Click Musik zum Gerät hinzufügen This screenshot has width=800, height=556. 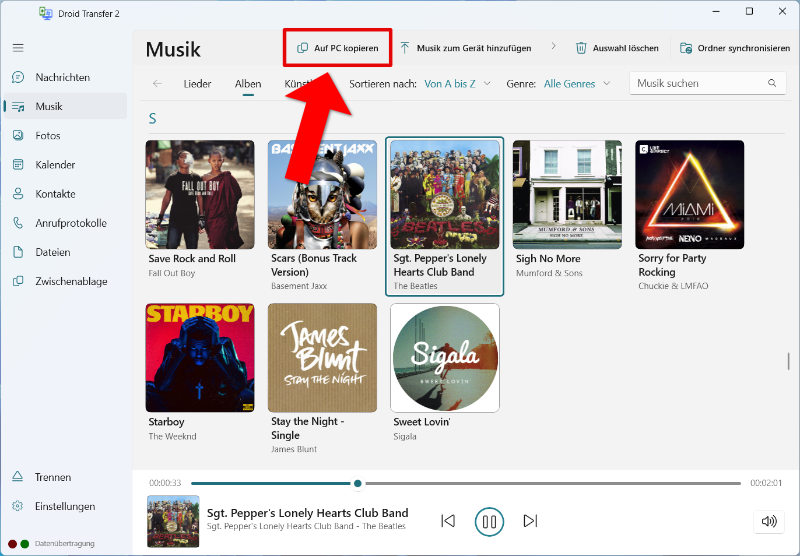coord(465,48)
